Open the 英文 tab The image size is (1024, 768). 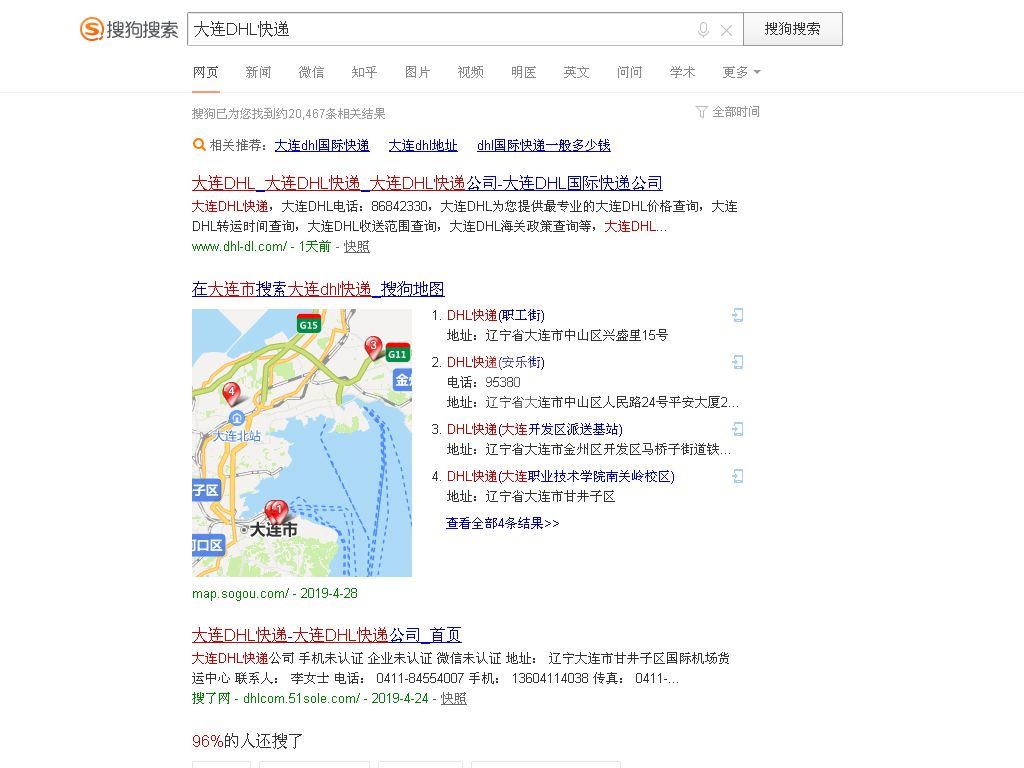point(577,72)
